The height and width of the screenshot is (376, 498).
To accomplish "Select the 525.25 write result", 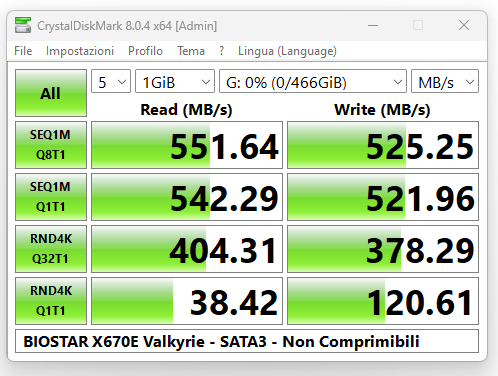I will (x=383, y=145).
